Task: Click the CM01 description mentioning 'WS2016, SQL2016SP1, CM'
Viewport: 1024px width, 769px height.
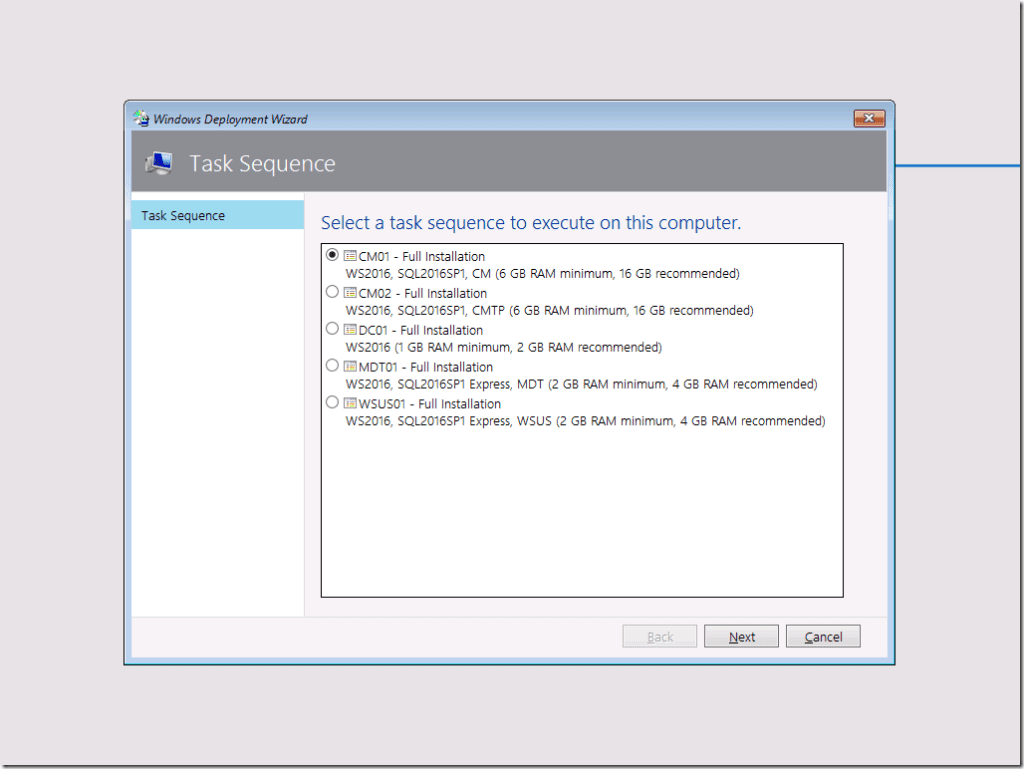Action: tap(543, 274)
